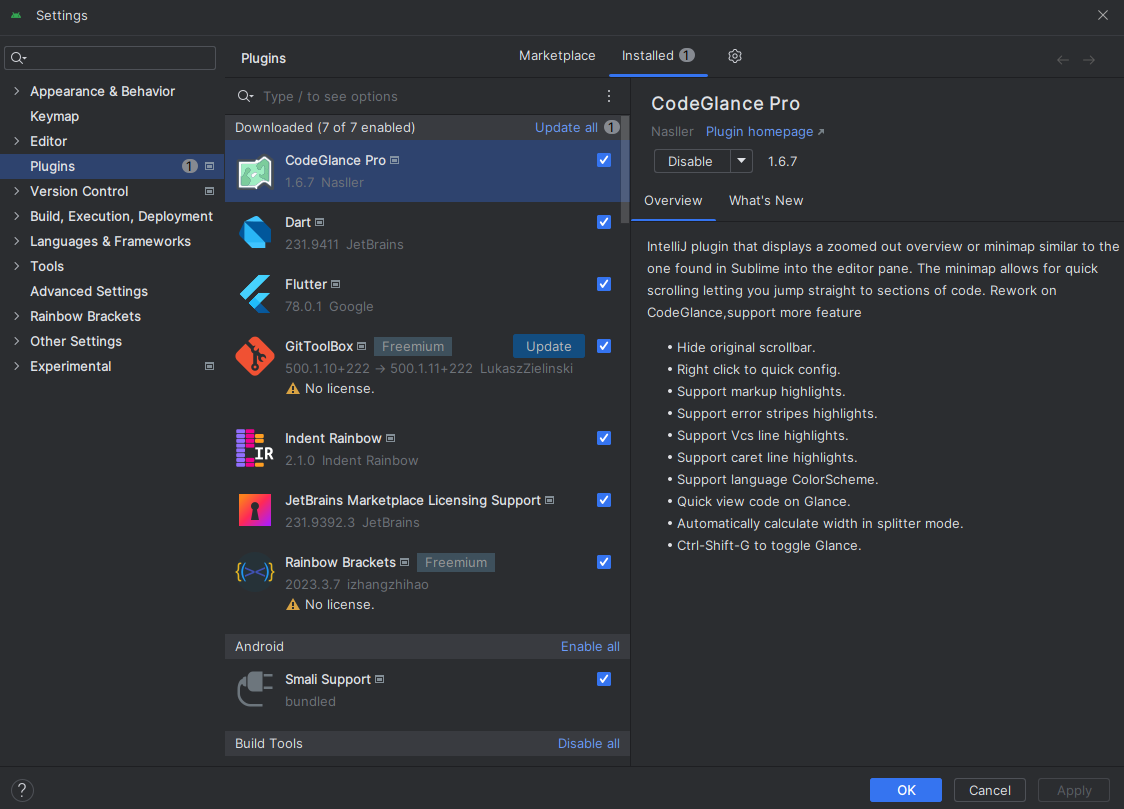Expand the Version Control node
Image resolution: width=1124 pixels, height=809 pixels.
16,191
